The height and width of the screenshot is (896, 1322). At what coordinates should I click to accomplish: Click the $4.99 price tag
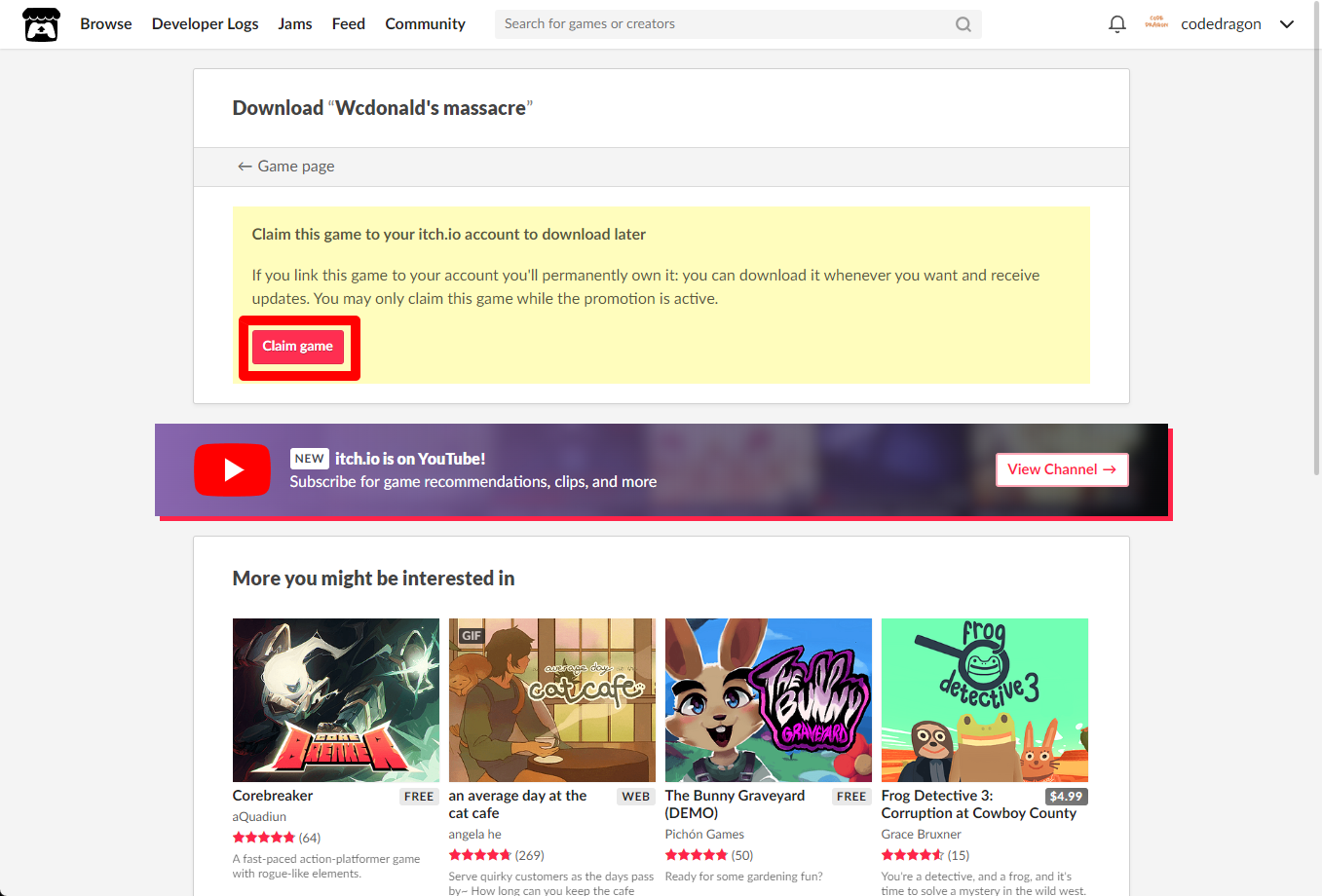point(1066,797)
